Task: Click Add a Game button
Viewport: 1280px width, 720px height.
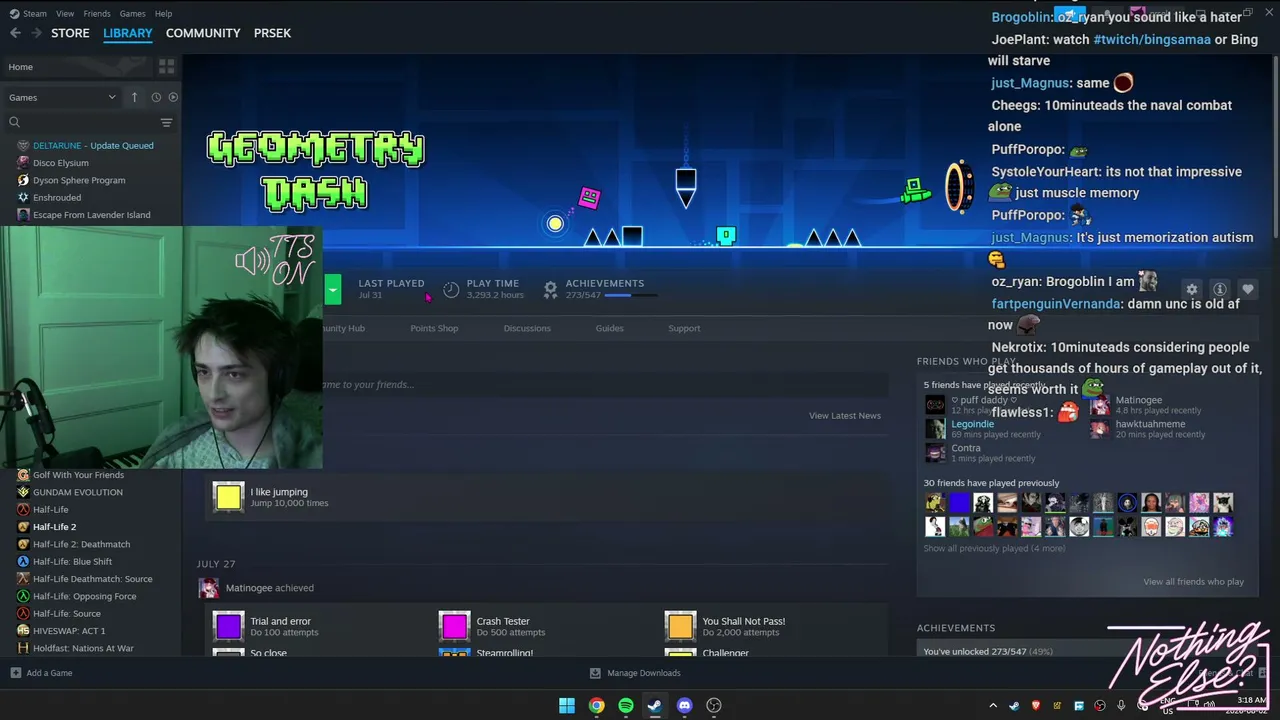Action: 41,673
